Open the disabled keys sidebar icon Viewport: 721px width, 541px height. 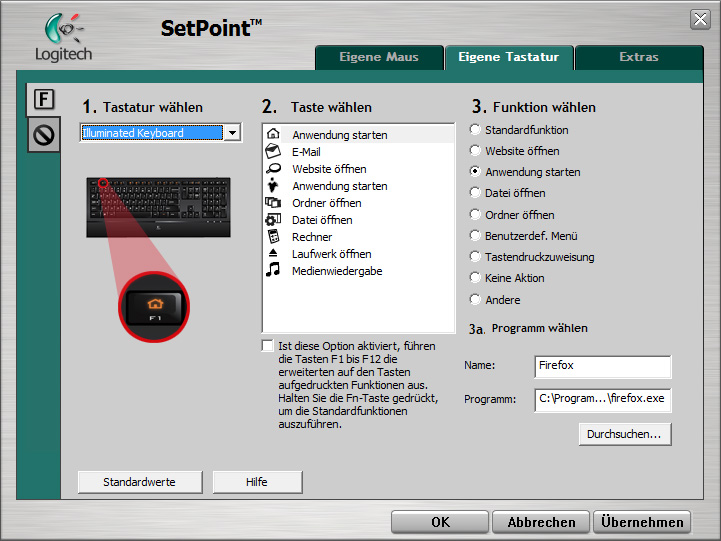(44, 135)
